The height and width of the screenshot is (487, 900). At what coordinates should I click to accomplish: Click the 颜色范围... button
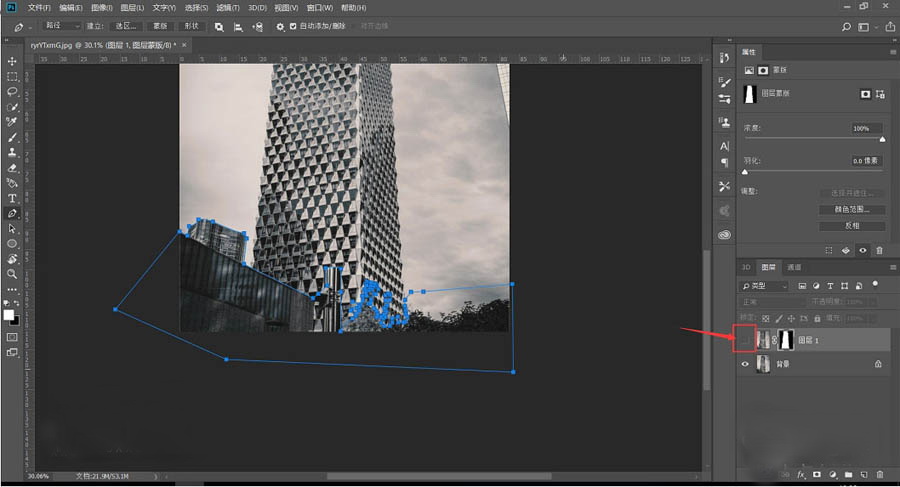[x=852, y=209]
